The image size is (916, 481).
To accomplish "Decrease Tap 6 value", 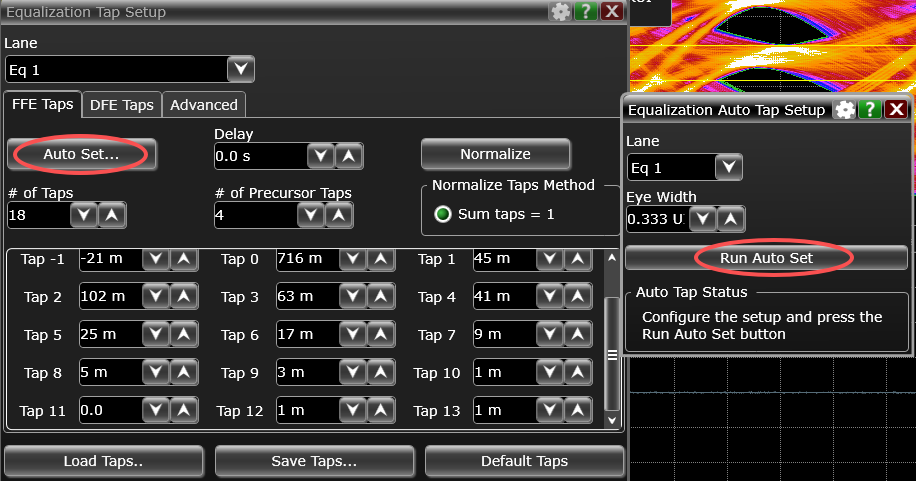I will pyautogui.click(x=353, y=335).
